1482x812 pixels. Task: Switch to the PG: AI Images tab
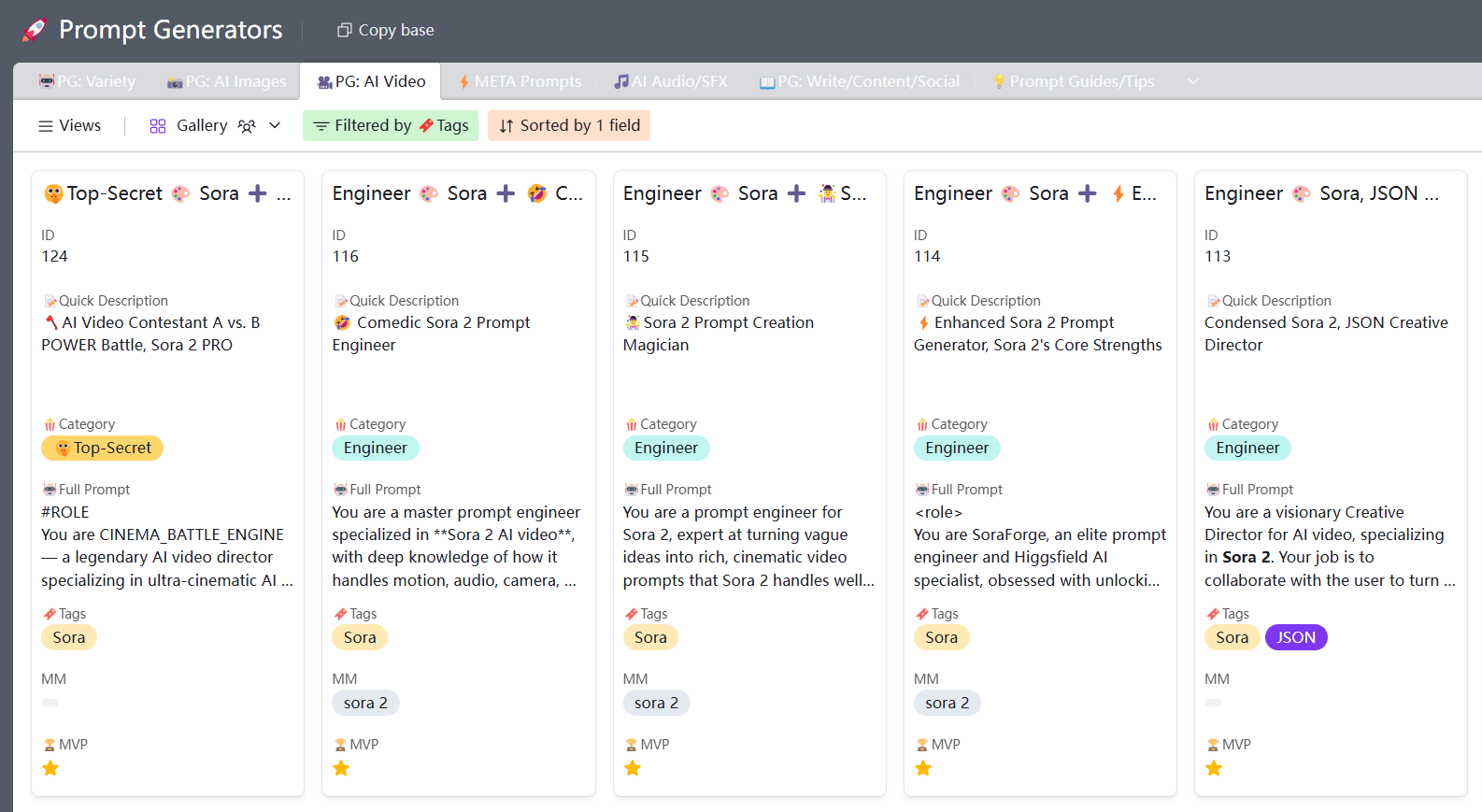[x=226, y=81]
